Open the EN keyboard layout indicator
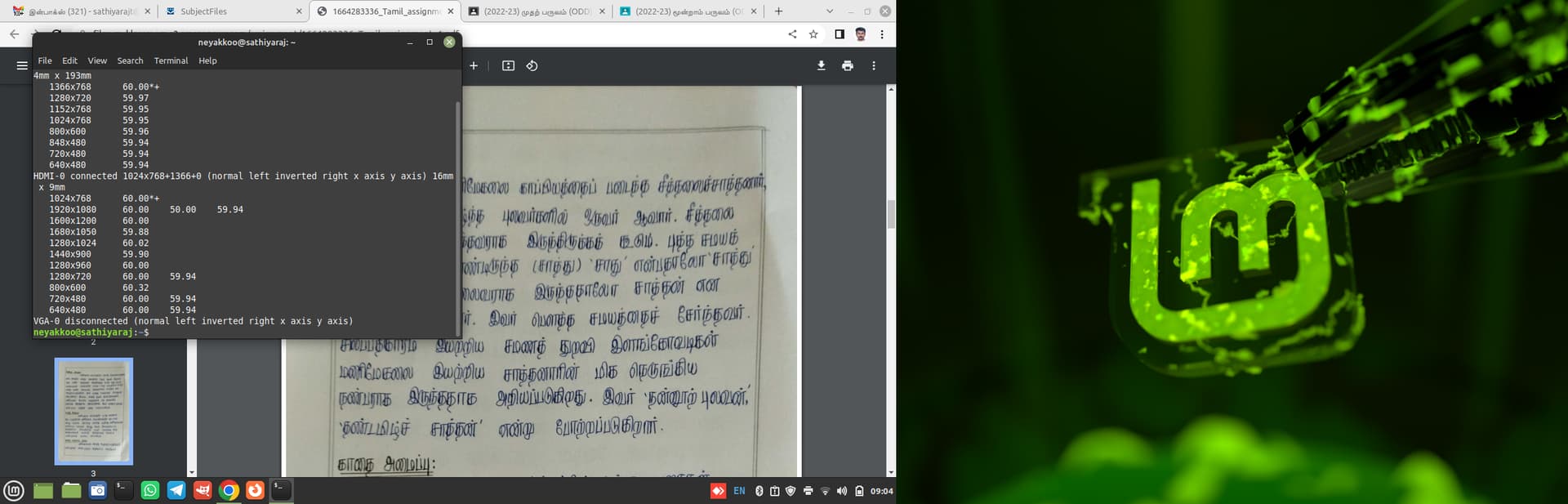This screenshot has width=1568, height=504. tap(739, 491)
